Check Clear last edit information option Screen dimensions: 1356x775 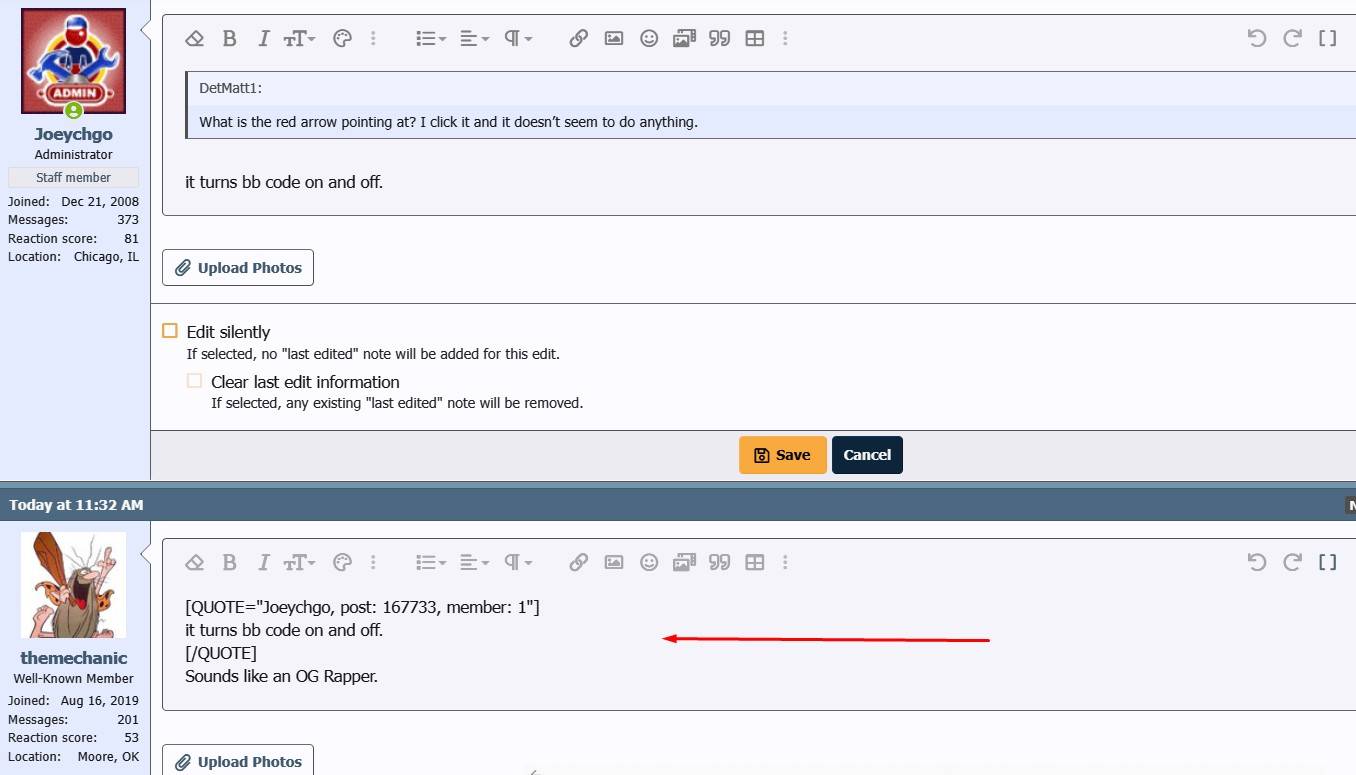point(195,381)
